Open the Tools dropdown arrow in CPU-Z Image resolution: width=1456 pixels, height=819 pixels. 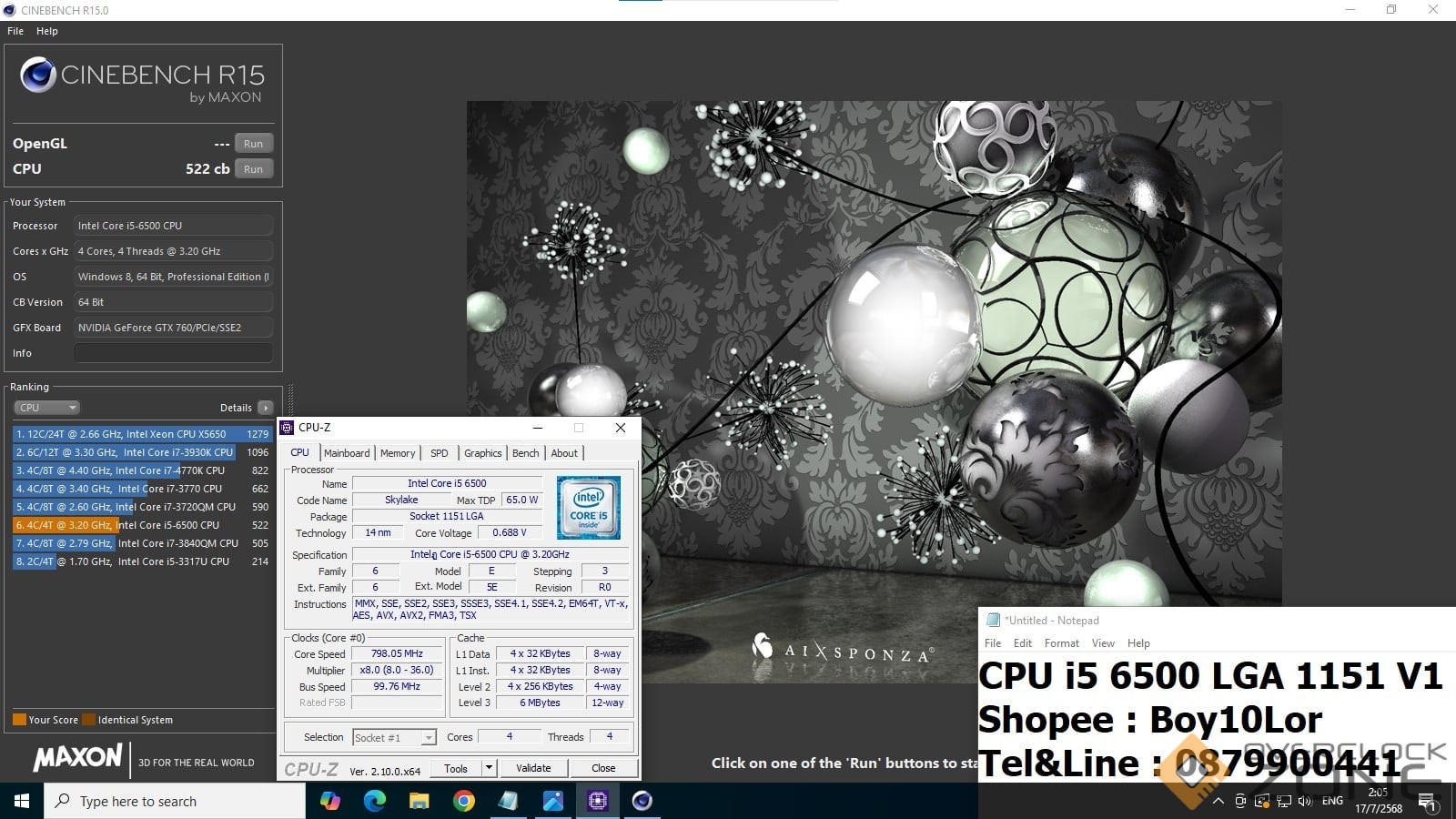(489, 768)
